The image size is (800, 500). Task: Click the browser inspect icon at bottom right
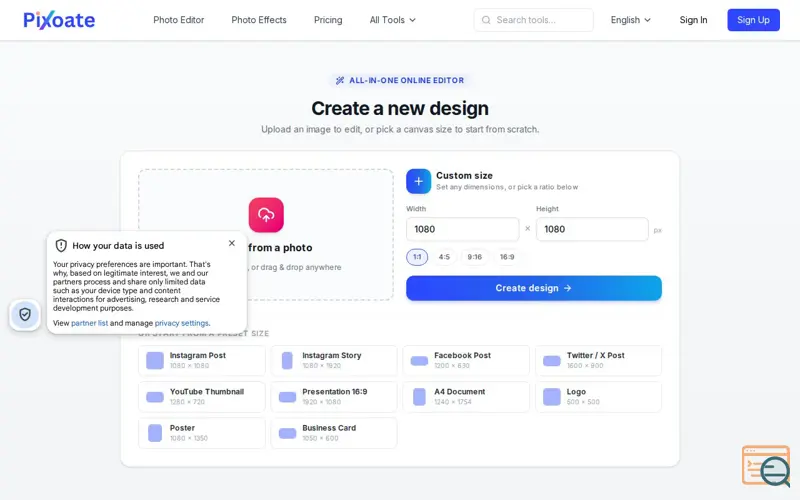[x=766, y=466]
